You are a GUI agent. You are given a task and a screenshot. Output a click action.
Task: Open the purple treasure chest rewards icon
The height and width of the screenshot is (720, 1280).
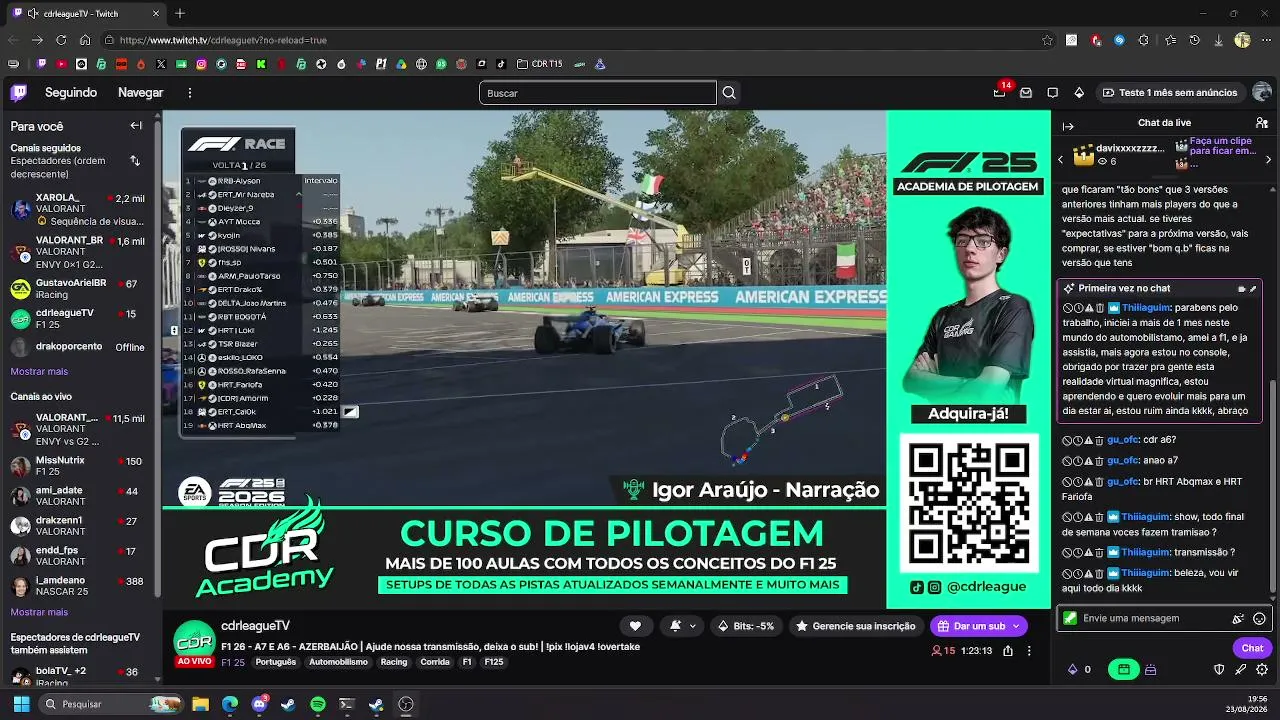point(1150,670)
